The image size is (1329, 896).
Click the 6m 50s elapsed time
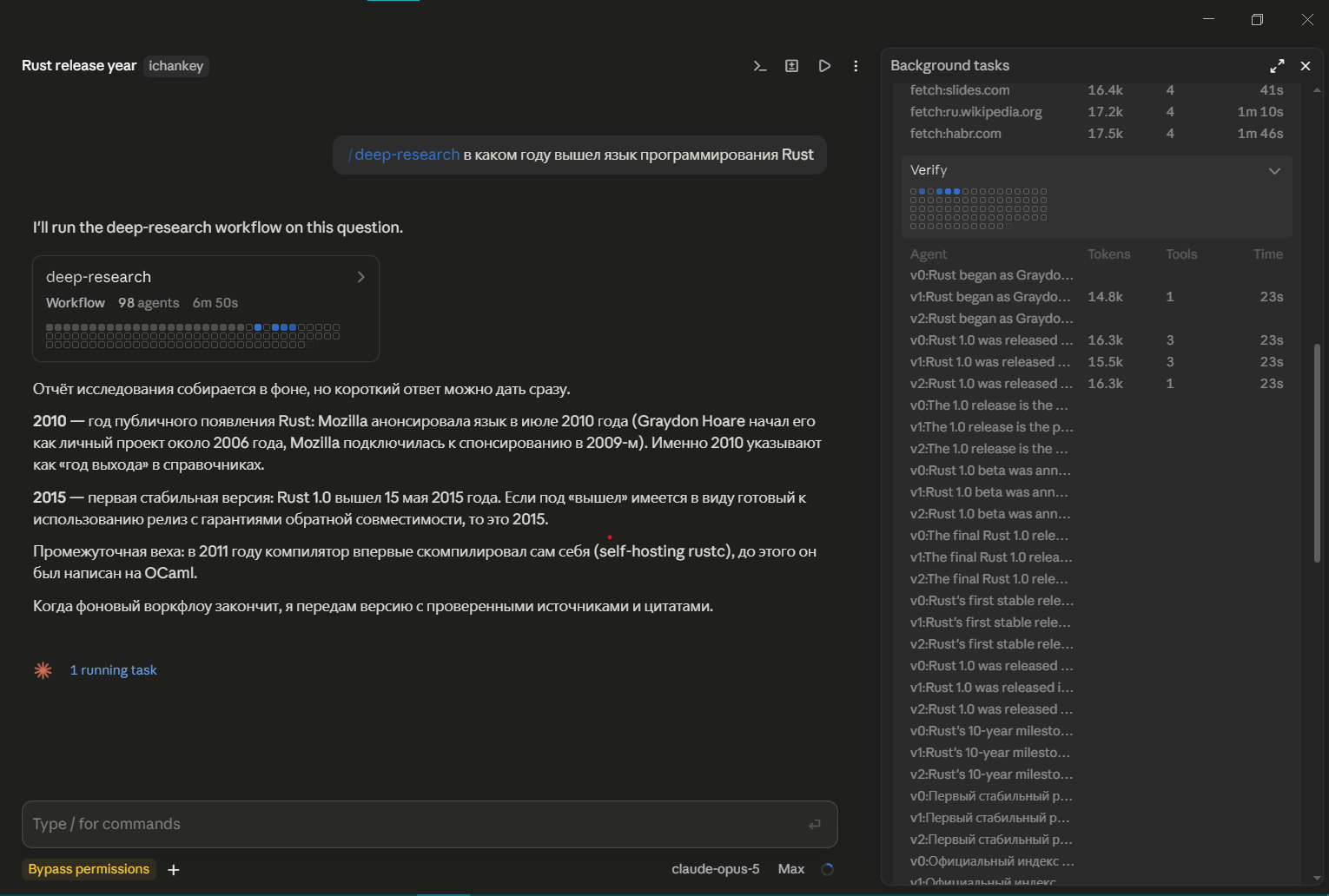(215, 303)
